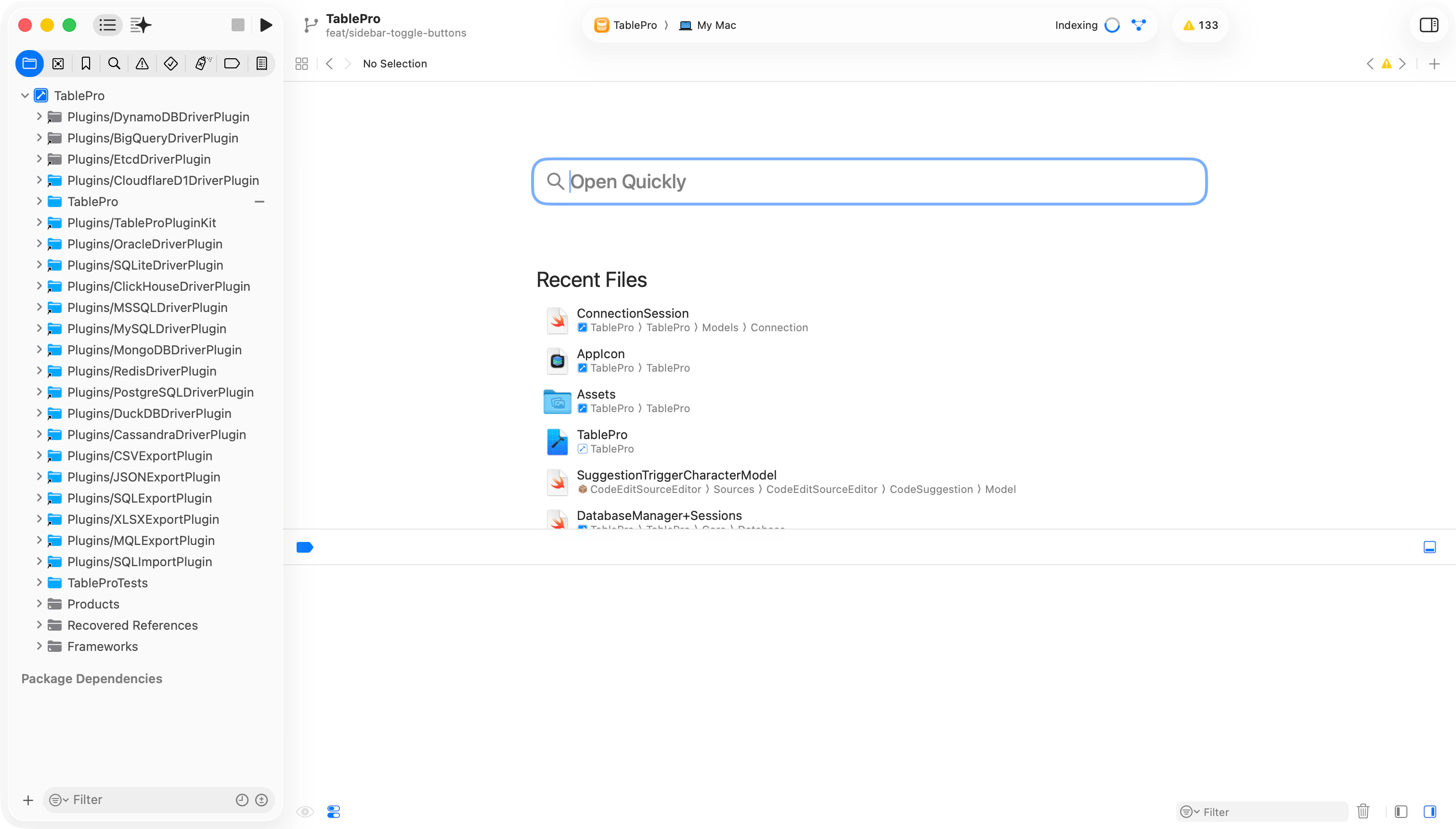
Task: Add a new editor with plus button
Action: (x=1434, y=64)
